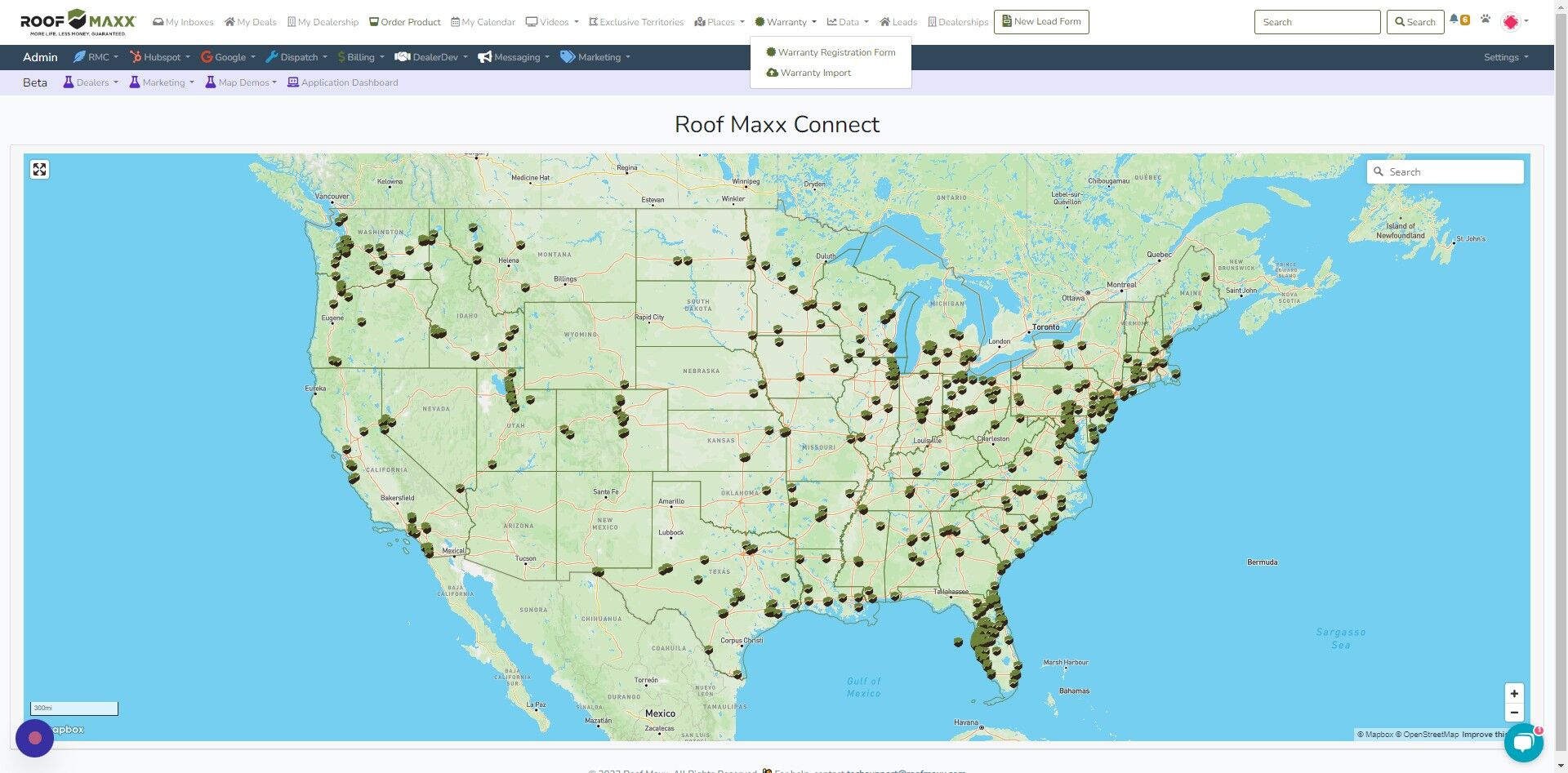The width and height of the screenshot is (1568, 773).
Task: Open the Leads page
Action: 898,22
